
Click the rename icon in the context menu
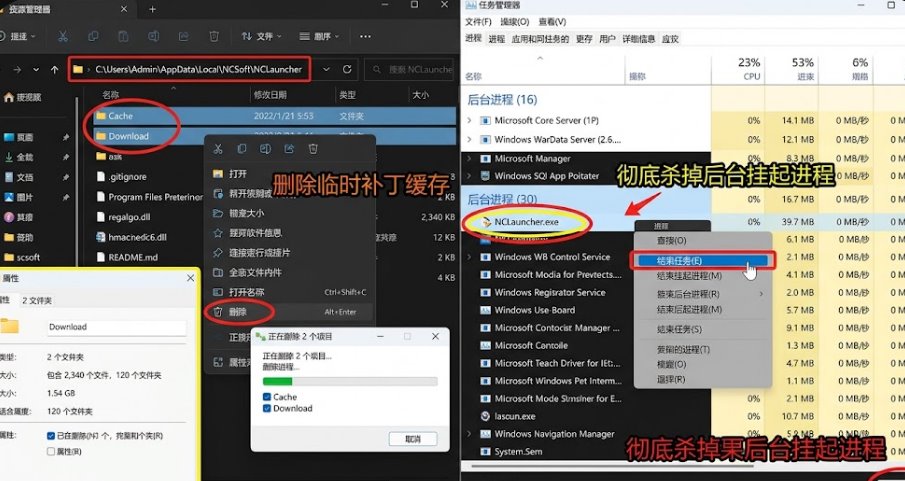tap(265, 149)
